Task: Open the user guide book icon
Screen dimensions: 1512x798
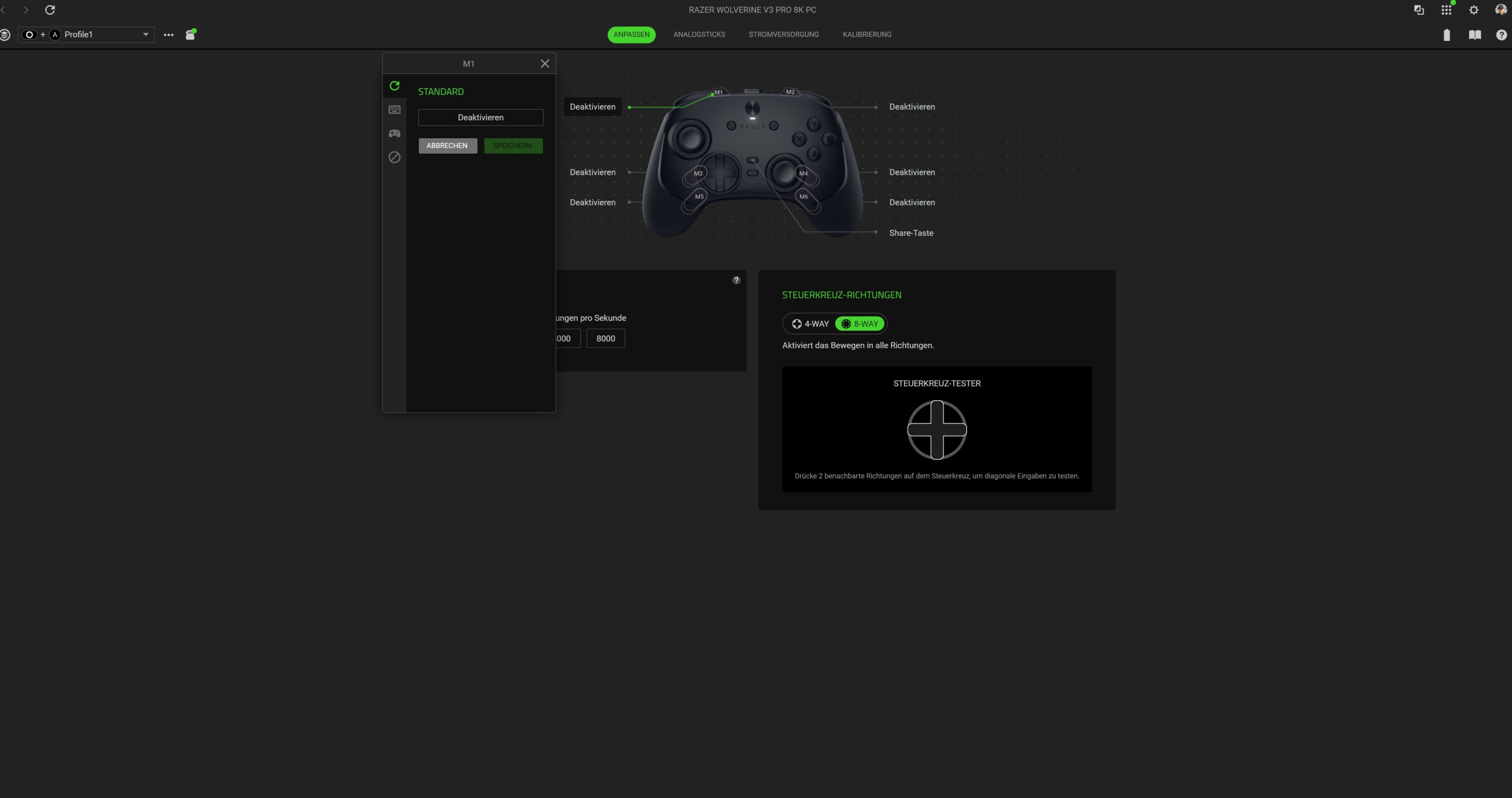Action: 1474,35
